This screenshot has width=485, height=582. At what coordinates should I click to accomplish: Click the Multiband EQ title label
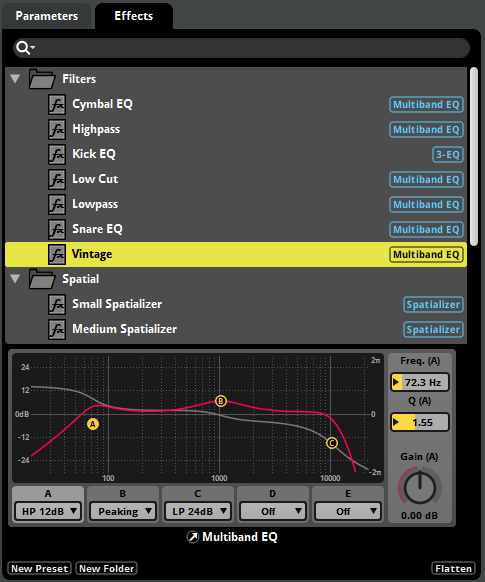coord(240,537)
